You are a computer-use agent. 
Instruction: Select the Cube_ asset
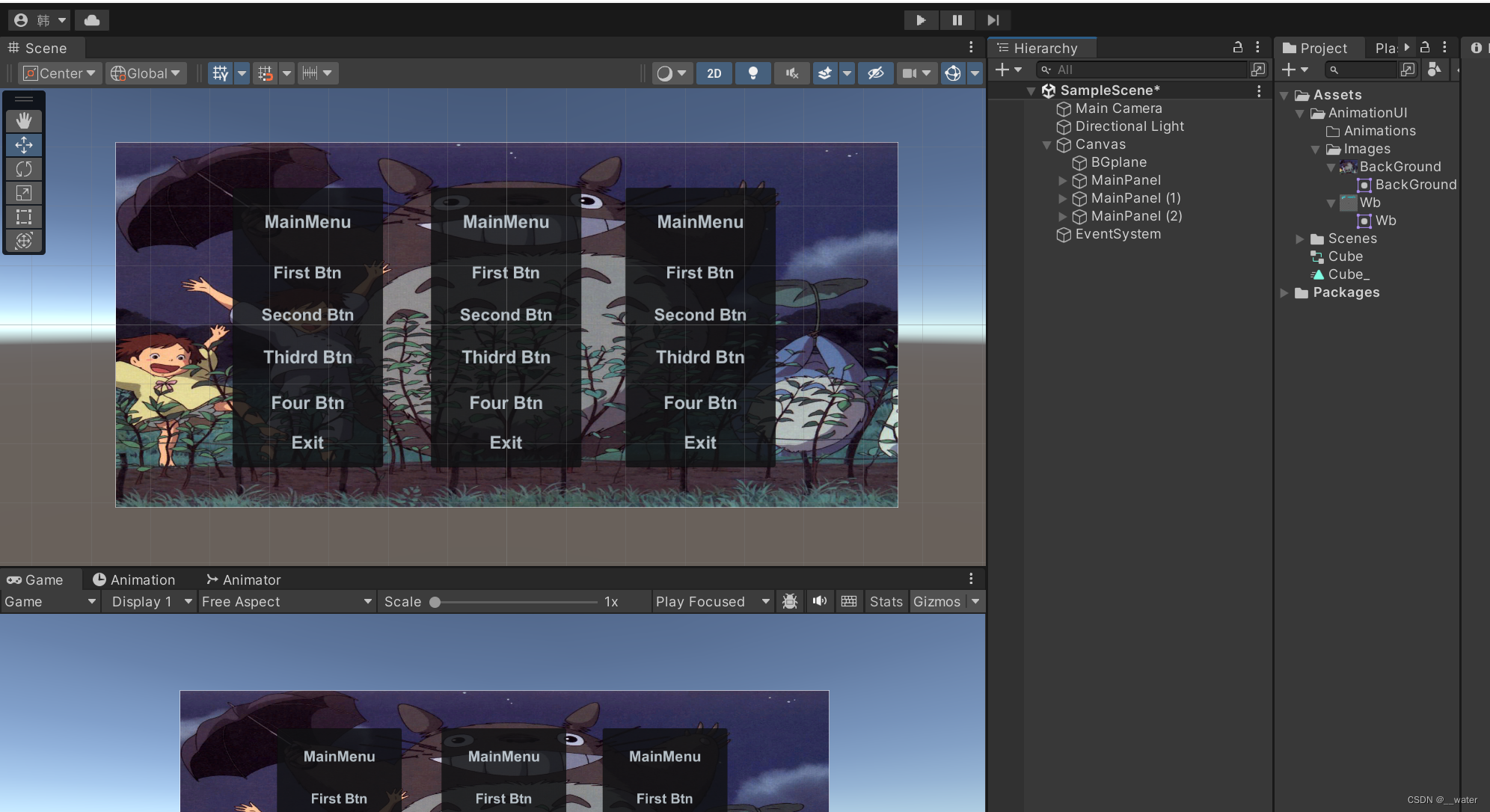(1340, 274)
